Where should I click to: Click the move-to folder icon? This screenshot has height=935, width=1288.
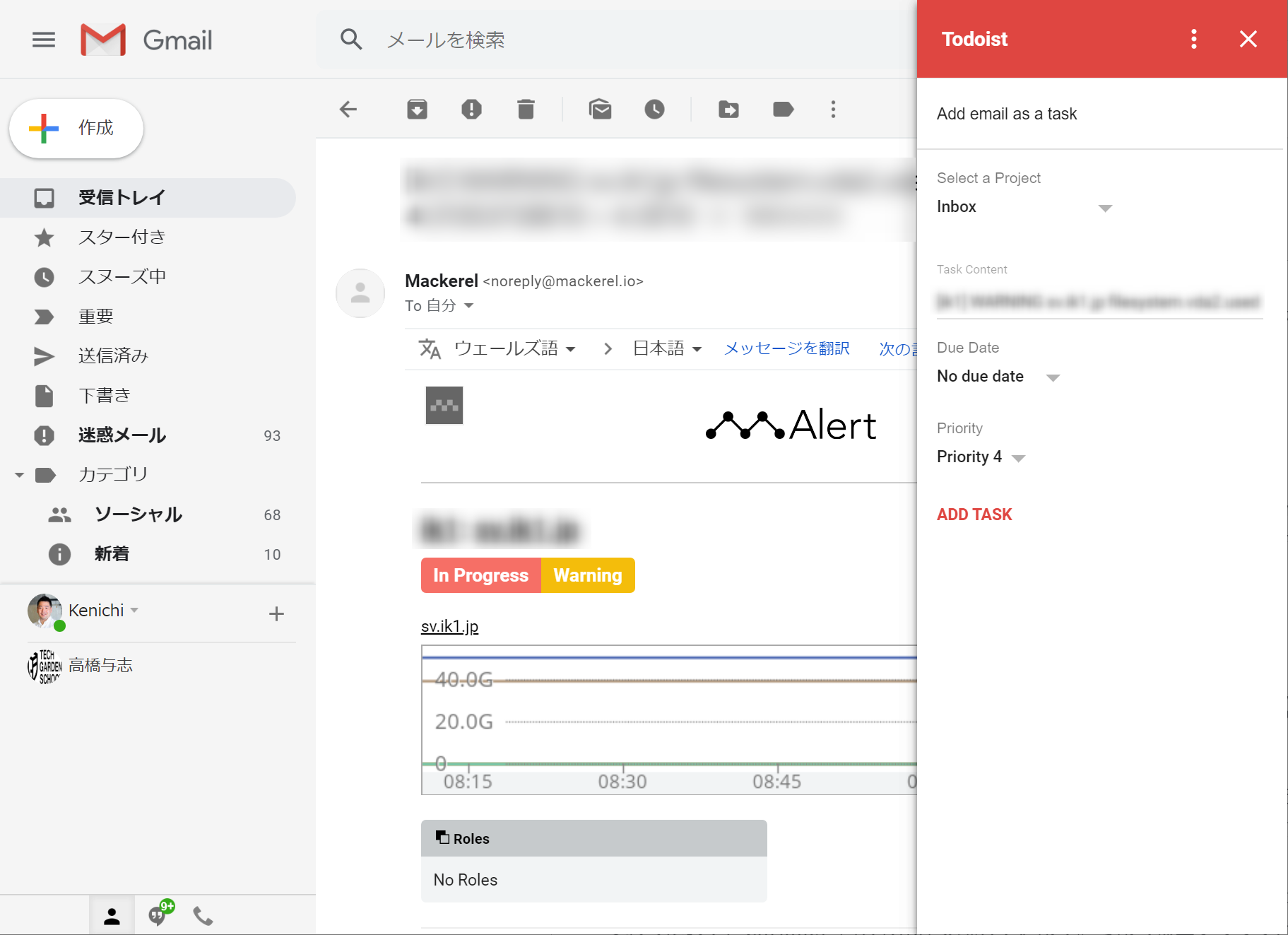click(x=728, y=110)
